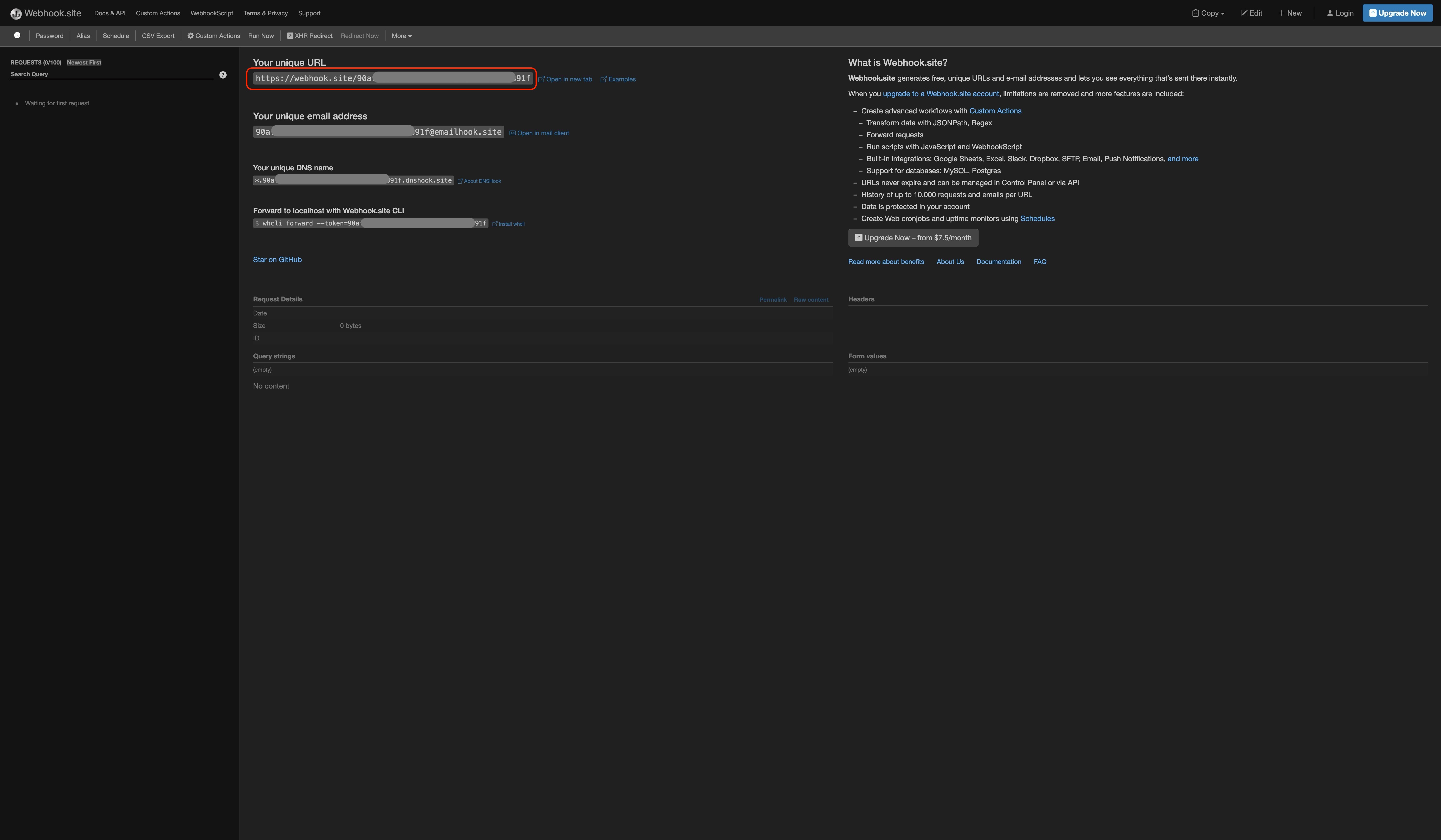Open Support page

pyautogui.click(x=309, y=13)
